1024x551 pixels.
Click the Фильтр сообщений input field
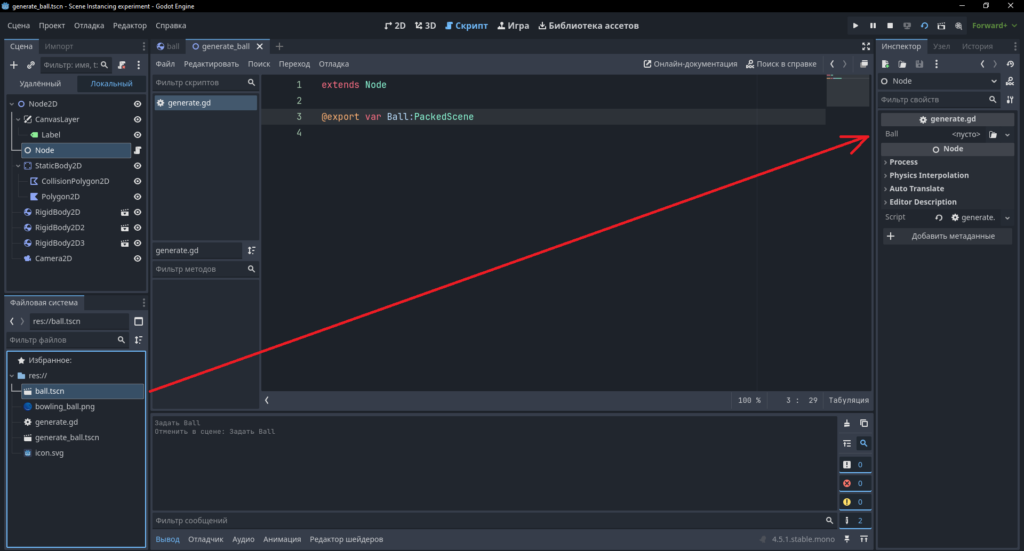pos(494,520)
